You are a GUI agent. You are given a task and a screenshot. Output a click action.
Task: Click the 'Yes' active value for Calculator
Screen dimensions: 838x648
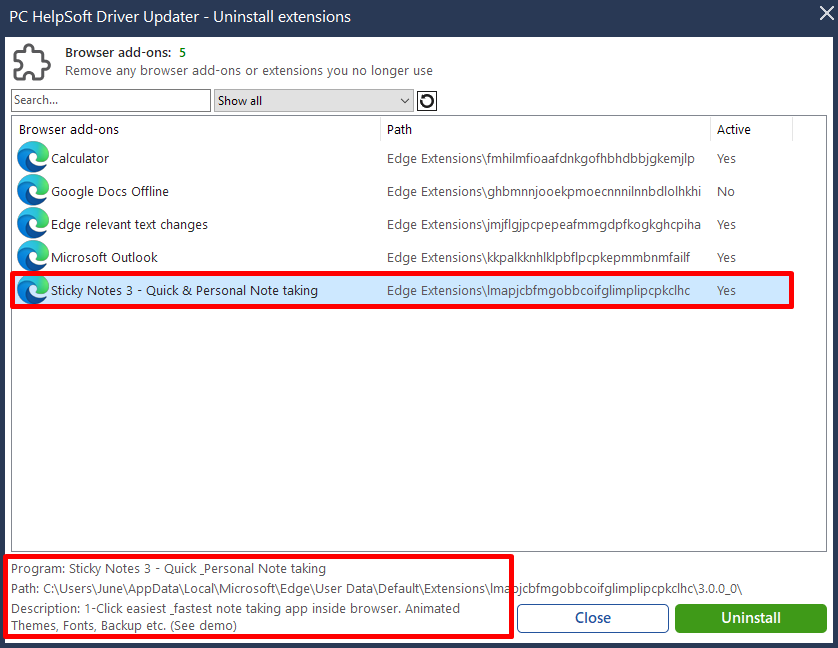tap(726, 159)
